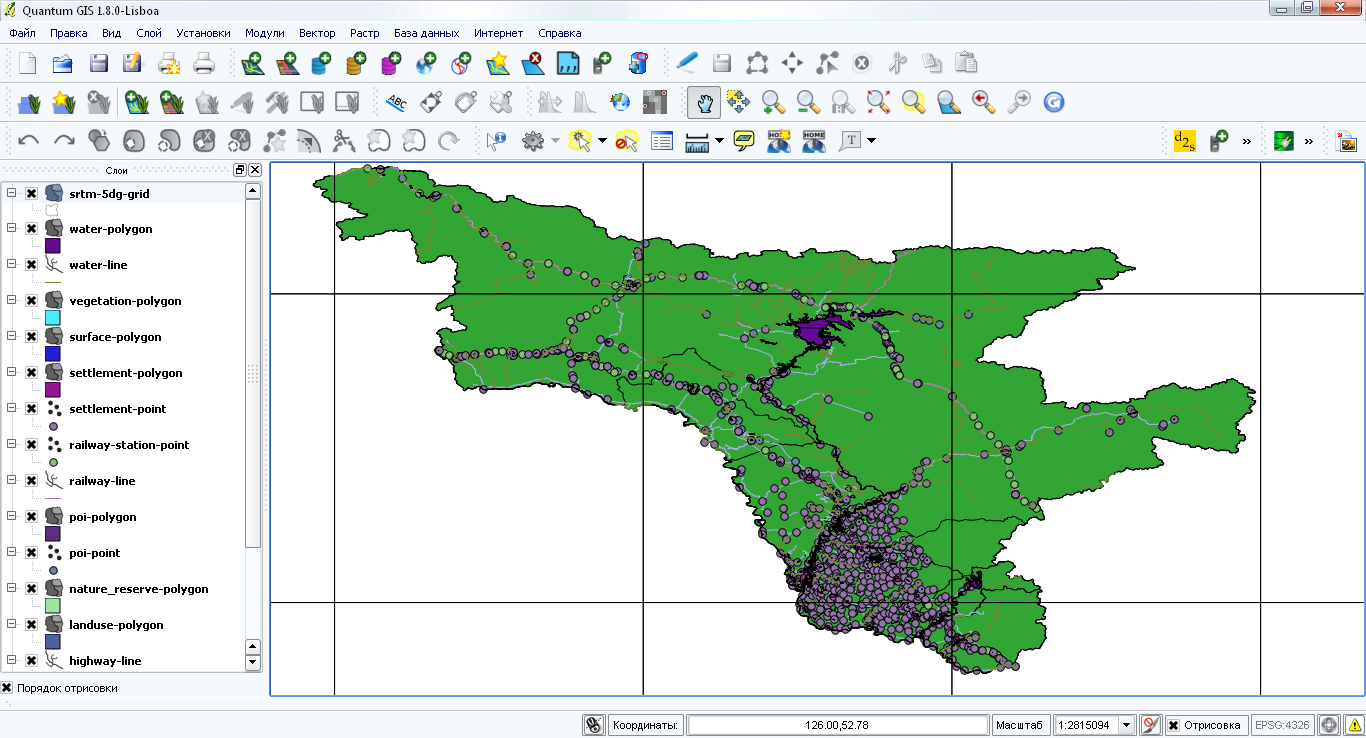This screenshot has width=1366, height=738.
Task: Click the Zoom Full extent icon
Action: click(878, 102)
